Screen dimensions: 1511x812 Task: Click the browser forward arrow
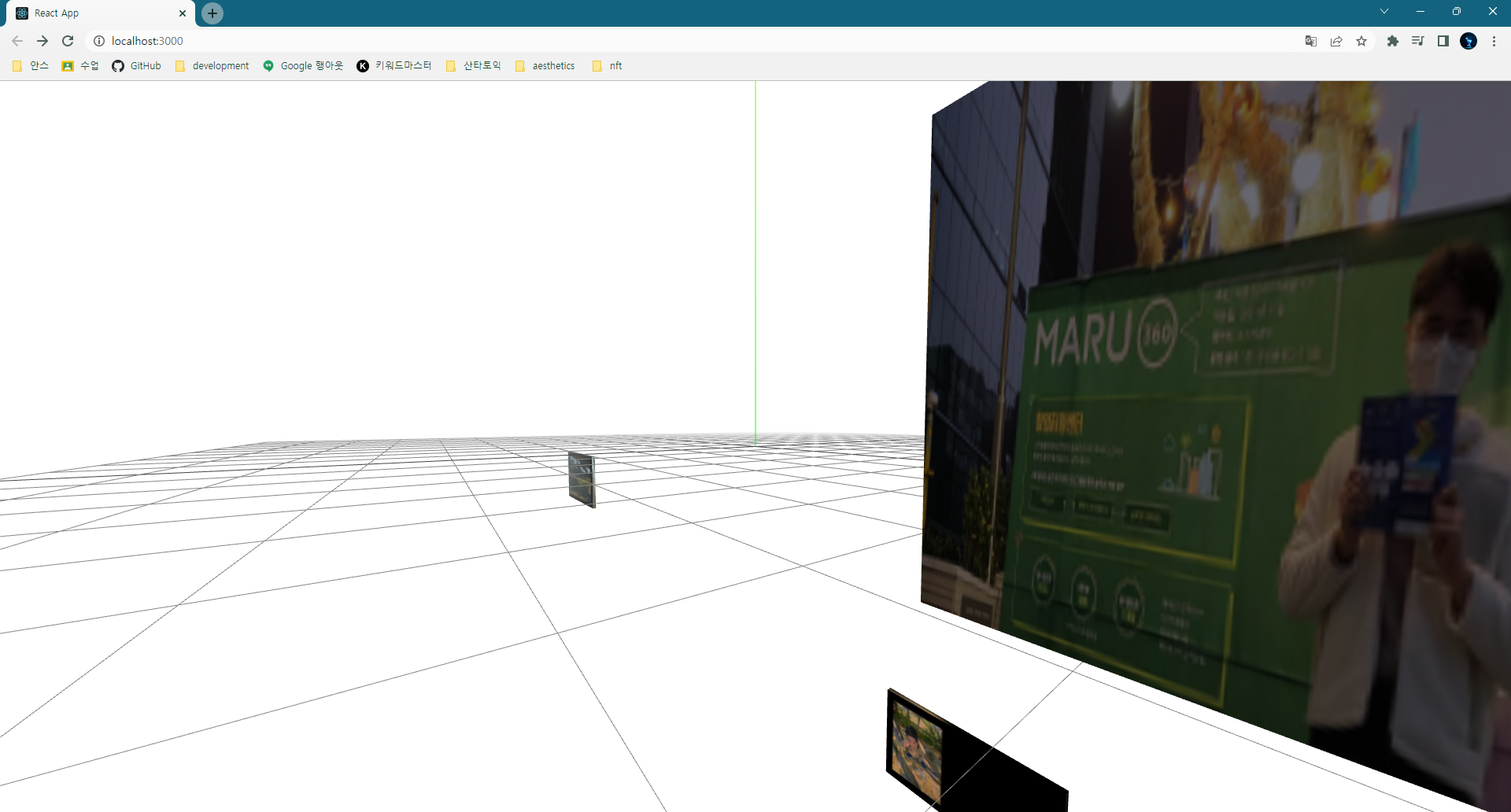(x=42, y=41)
